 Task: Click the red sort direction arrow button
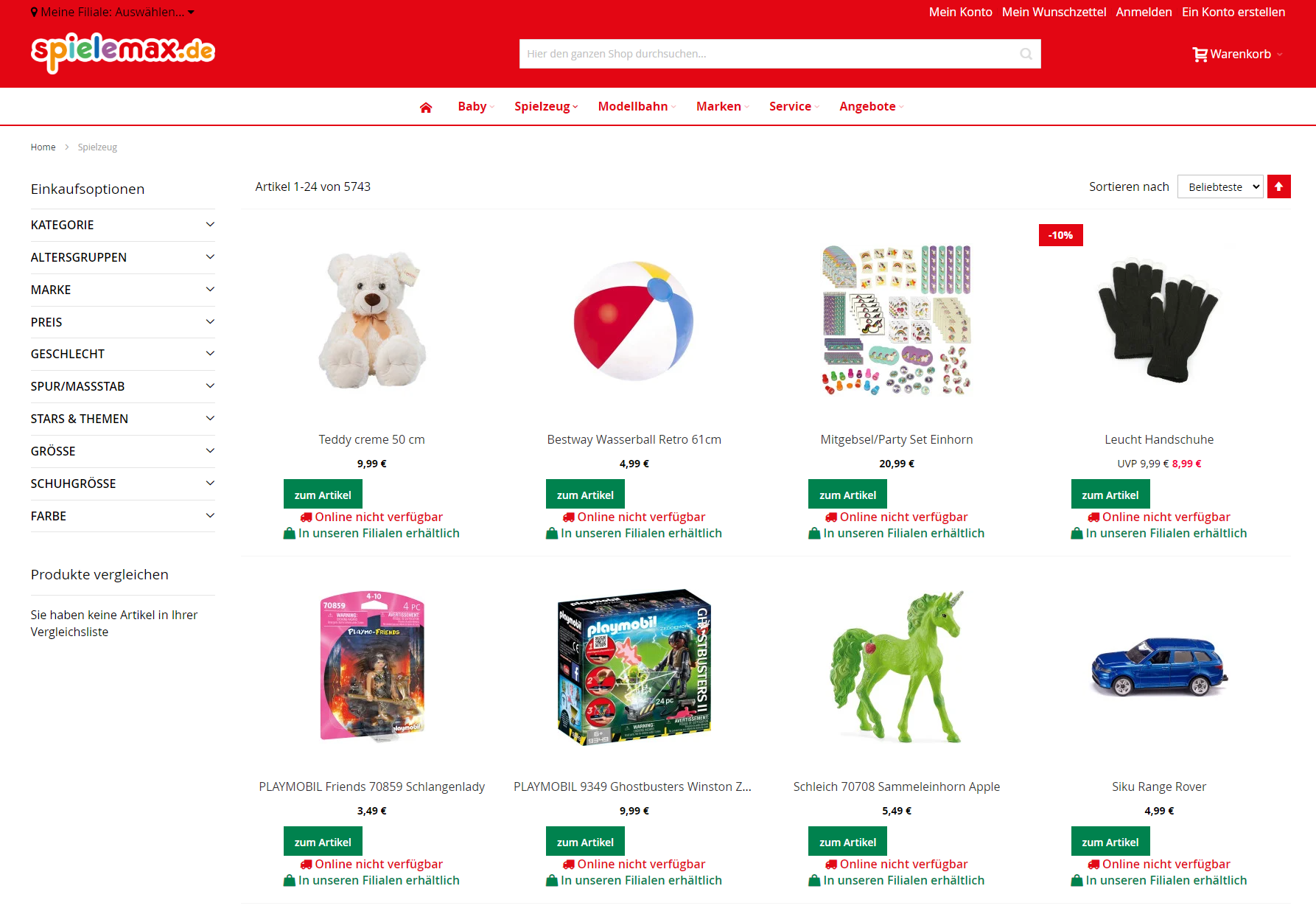1279,186
